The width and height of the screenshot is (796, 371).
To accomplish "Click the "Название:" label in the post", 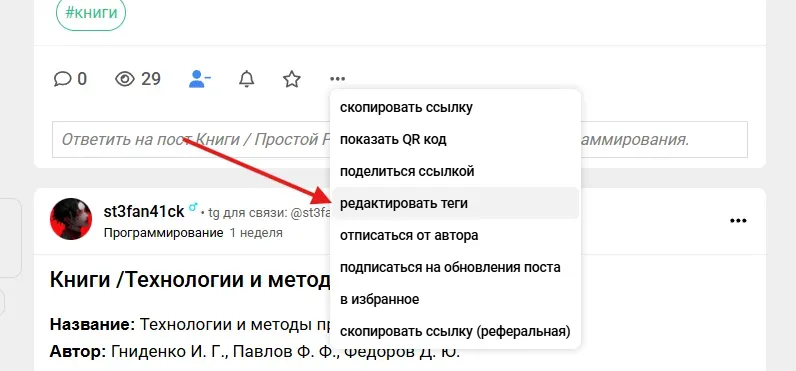I will click(92, 324).
